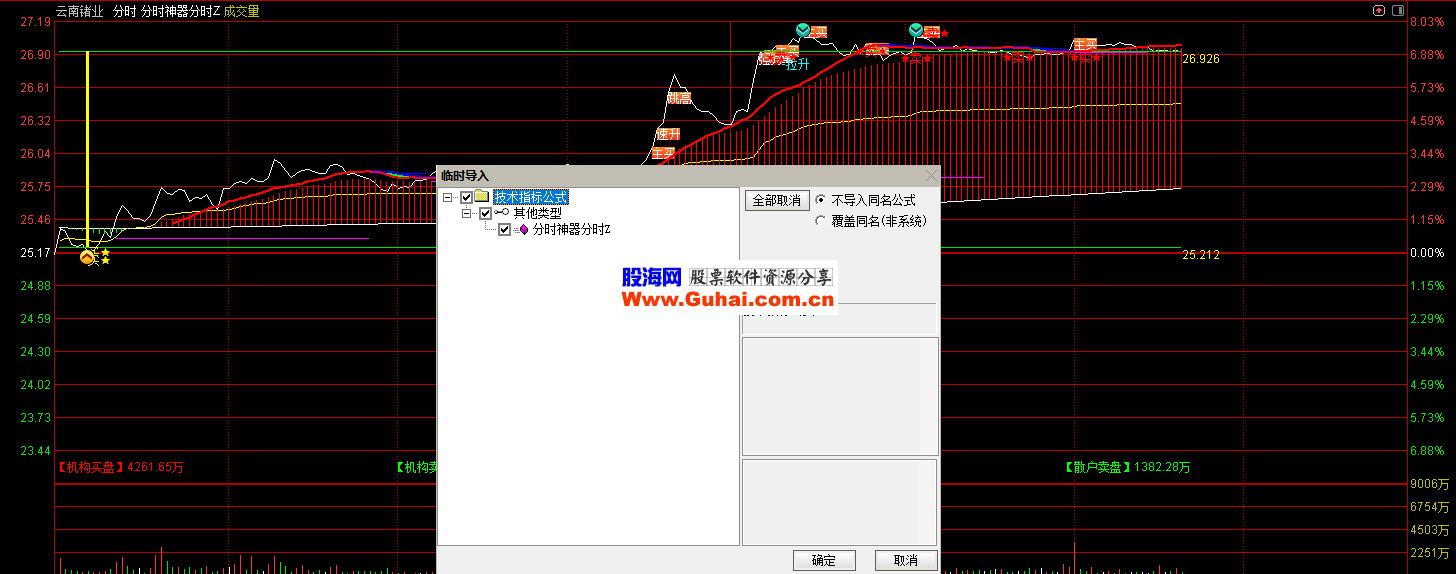Toggle the 分时神器分时Z checkbox
1456x574 pixels.
coord(504,230)
